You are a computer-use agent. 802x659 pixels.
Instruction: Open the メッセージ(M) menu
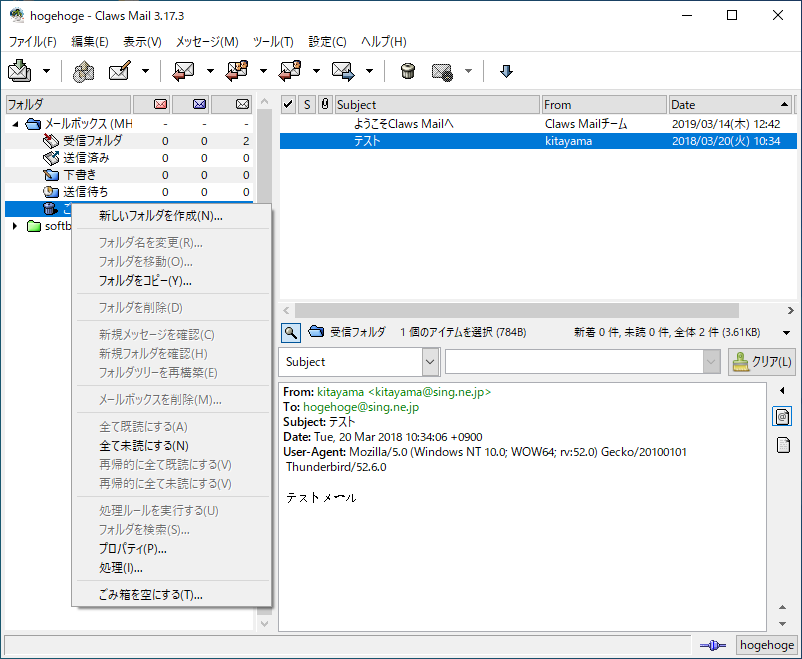coord(207,41)
